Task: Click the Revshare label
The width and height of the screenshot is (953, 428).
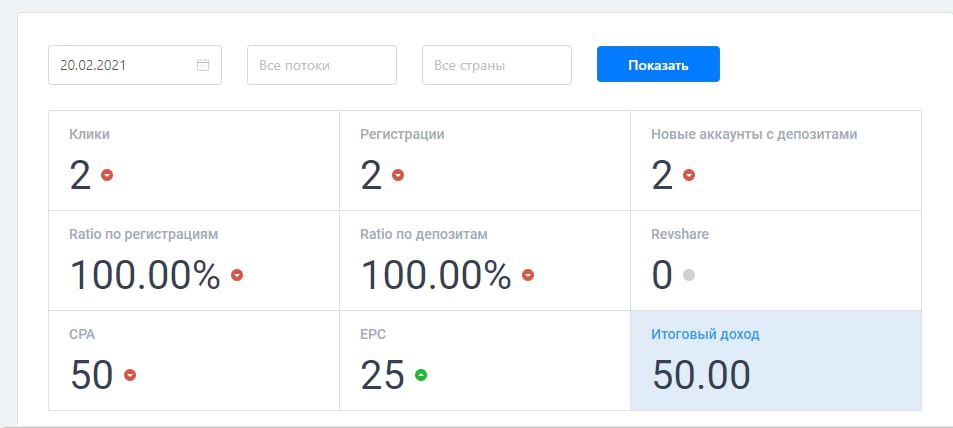Action: coord(679,234)
